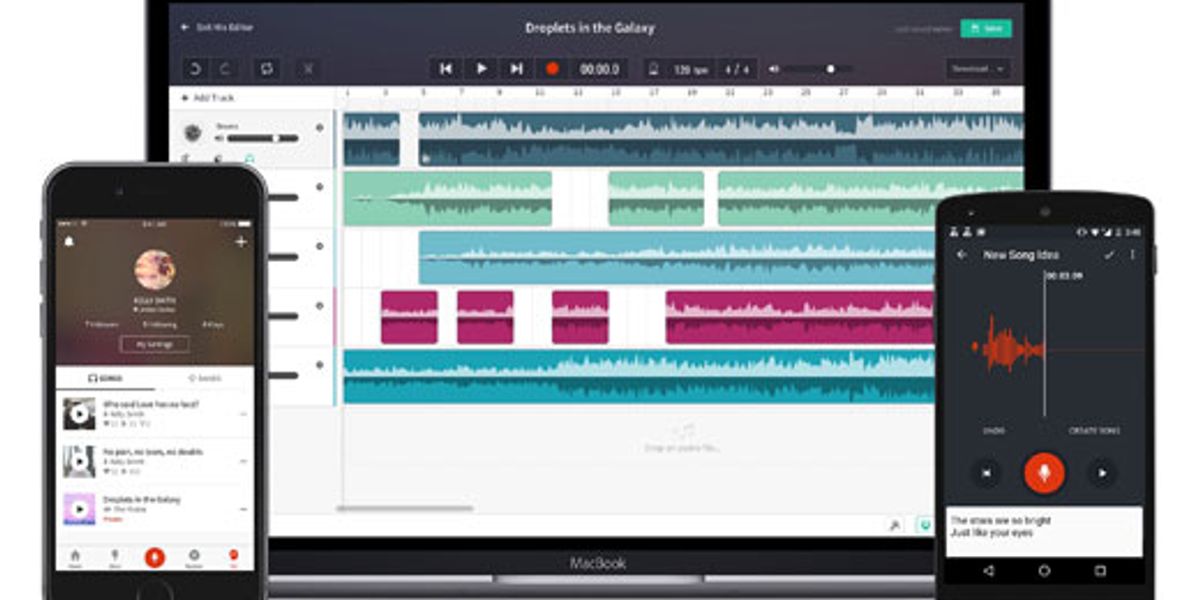1200x600 pixels.
Task: Toggle loop playback in the editor toolbar
Action: click(265, 68)
